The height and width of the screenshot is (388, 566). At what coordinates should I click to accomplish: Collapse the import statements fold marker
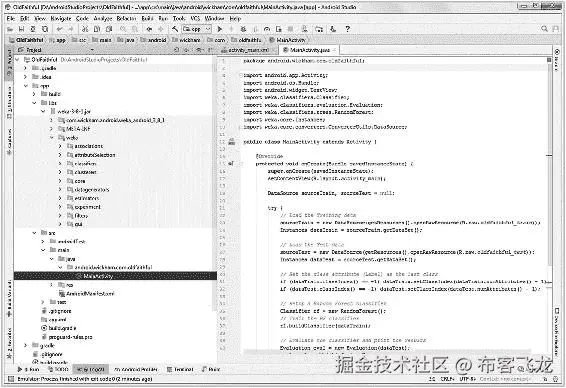(x=241, y=75)
